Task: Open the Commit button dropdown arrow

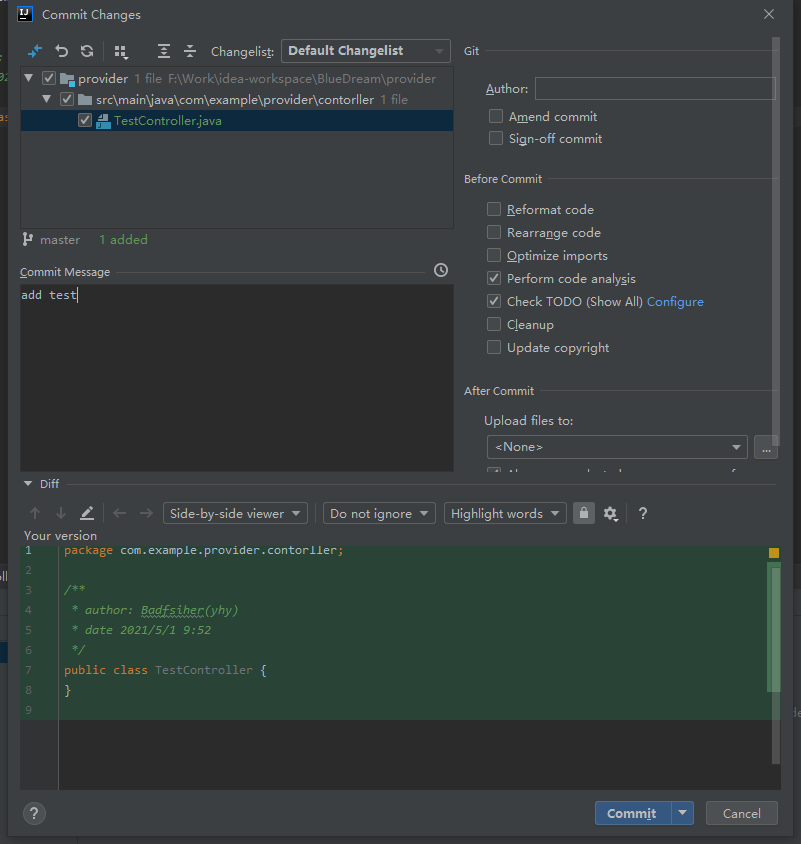Action: tap(683, 813)
